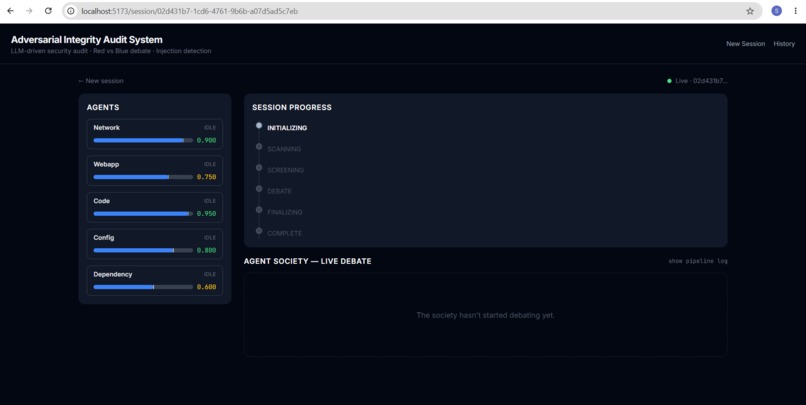Viewport: 806px width, 405px height.
Task: Click the SCANNING step marker dot
Action: (259, 146)
